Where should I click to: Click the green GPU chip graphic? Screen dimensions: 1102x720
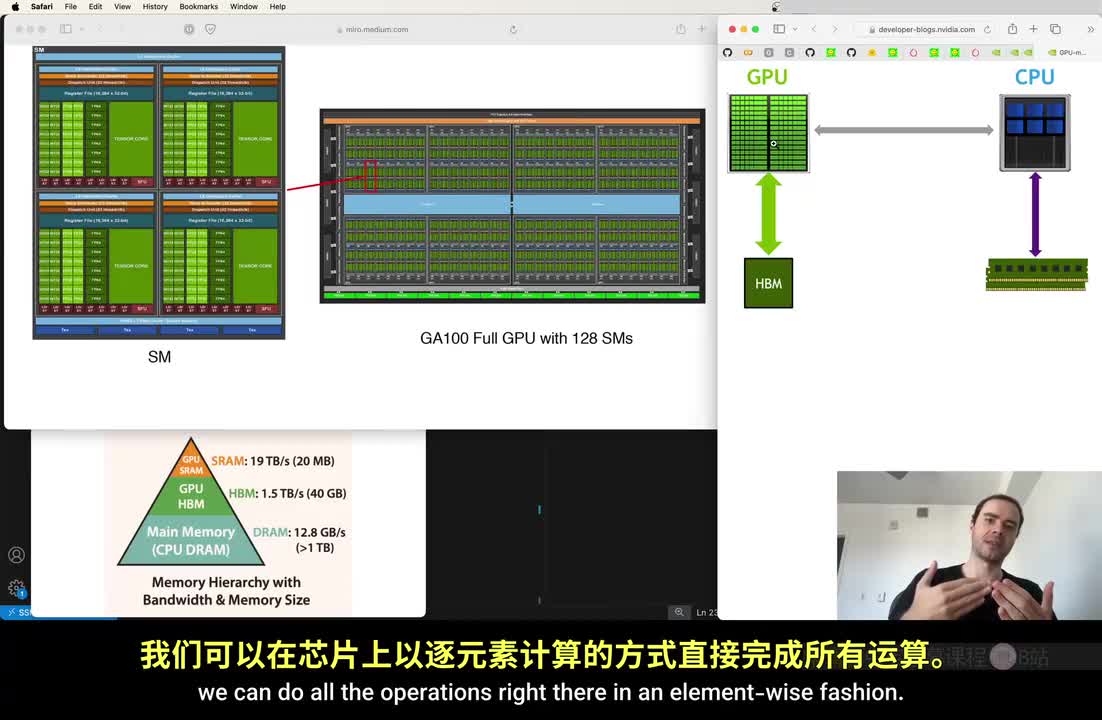768,133
